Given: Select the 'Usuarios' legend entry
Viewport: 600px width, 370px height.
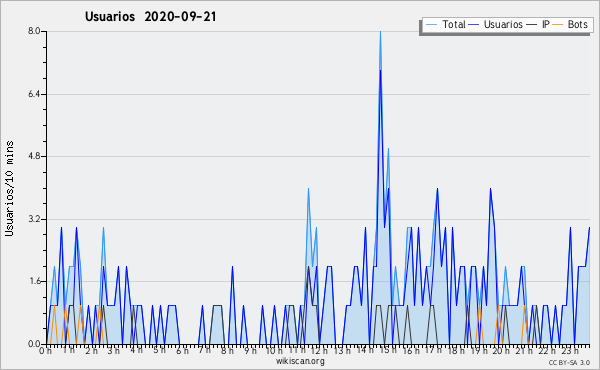Looking at the screenshot, I should point(503,24).
